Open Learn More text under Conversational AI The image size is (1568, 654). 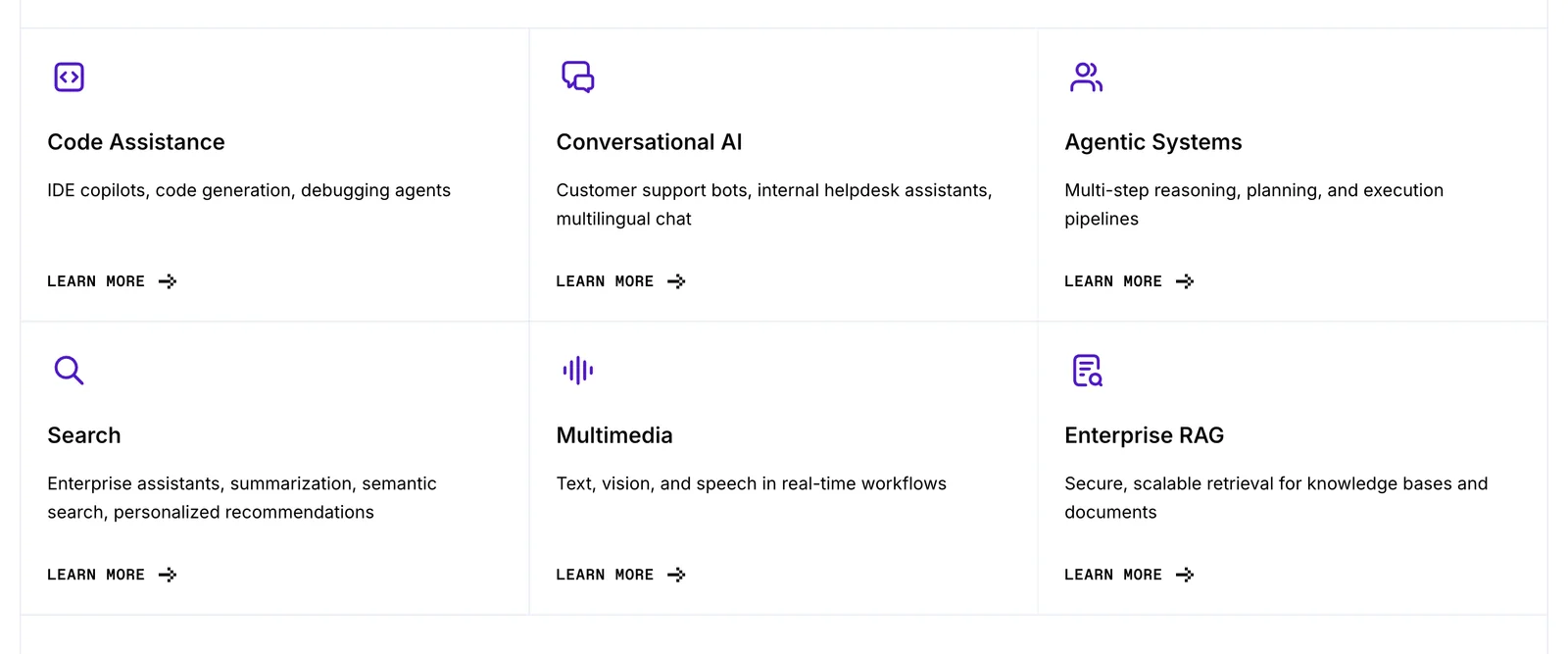605,281
